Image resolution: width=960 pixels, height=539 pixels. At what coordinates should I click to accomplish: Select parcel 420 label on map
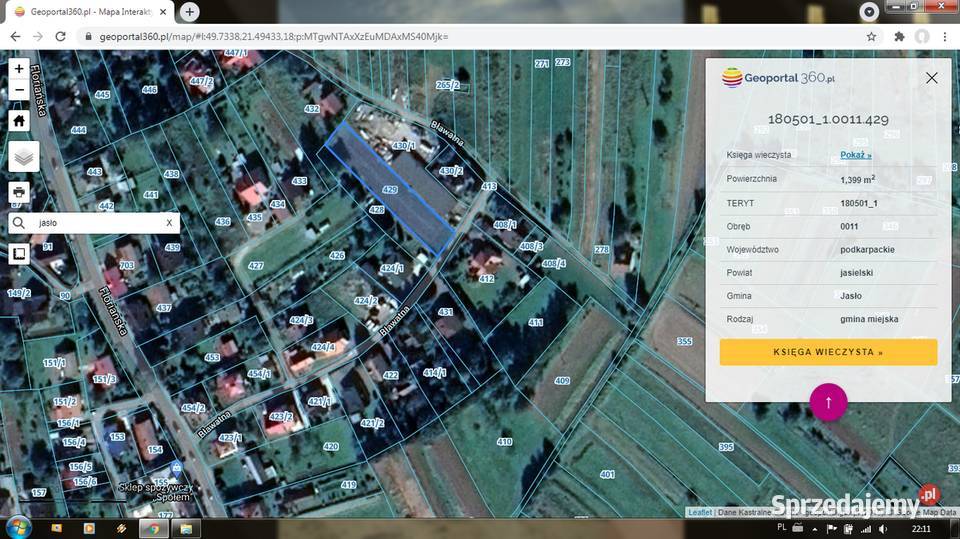(331, 447)
